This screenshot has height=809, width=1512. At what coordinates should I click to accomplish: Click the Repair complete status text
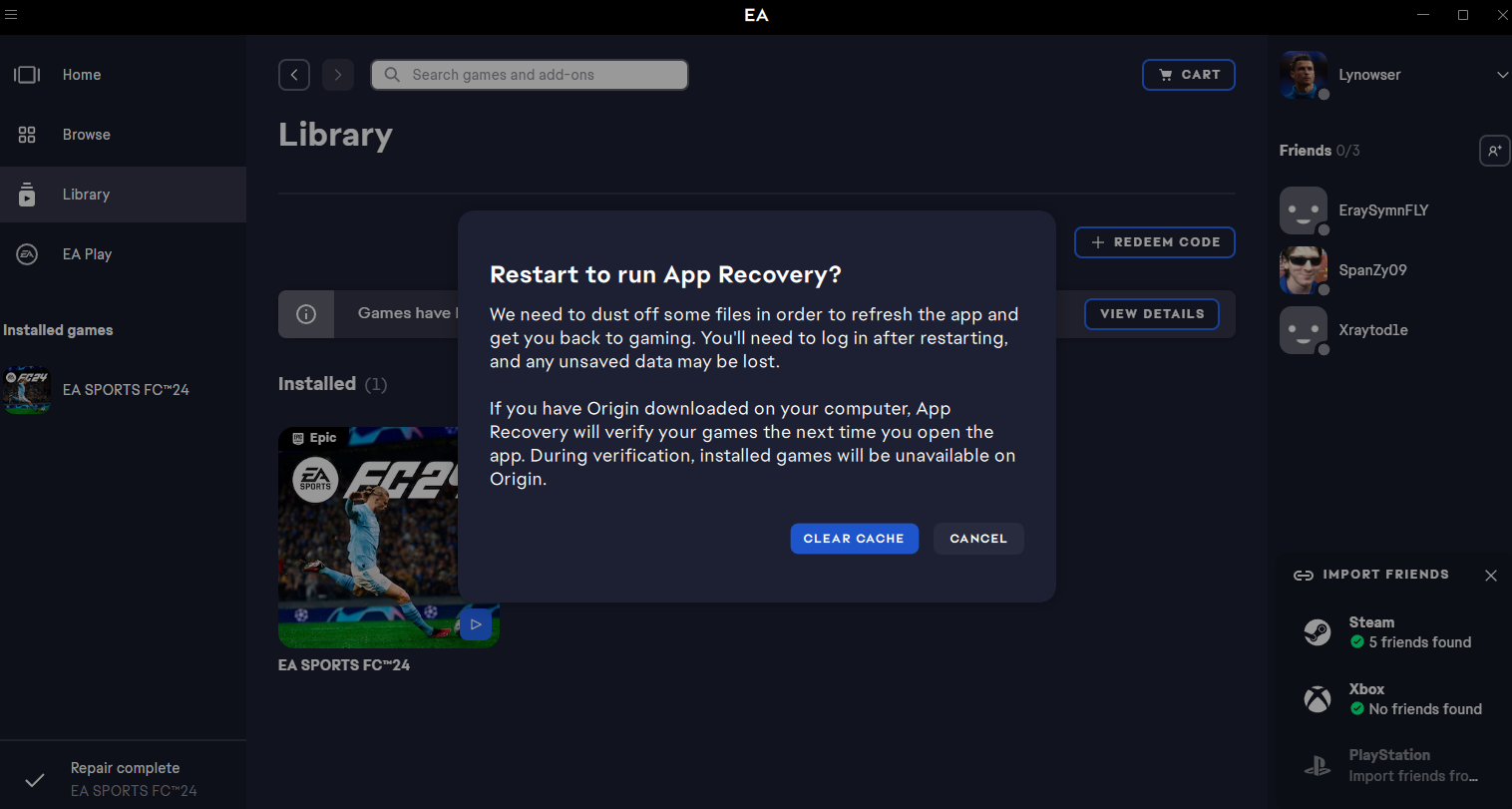point(126,768)
